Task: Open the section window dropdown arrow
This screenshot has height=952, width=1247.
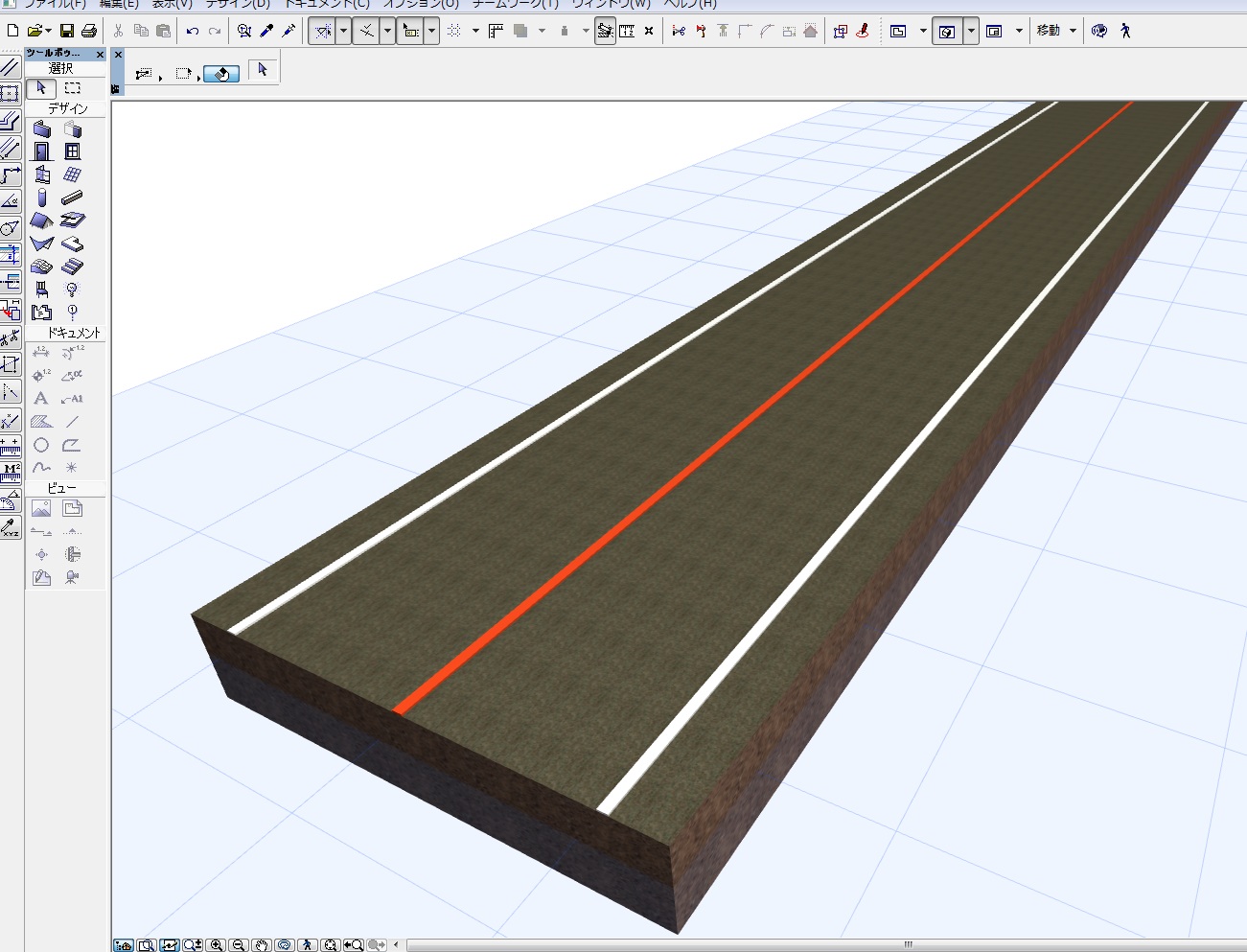Action: pos(1019,32)
